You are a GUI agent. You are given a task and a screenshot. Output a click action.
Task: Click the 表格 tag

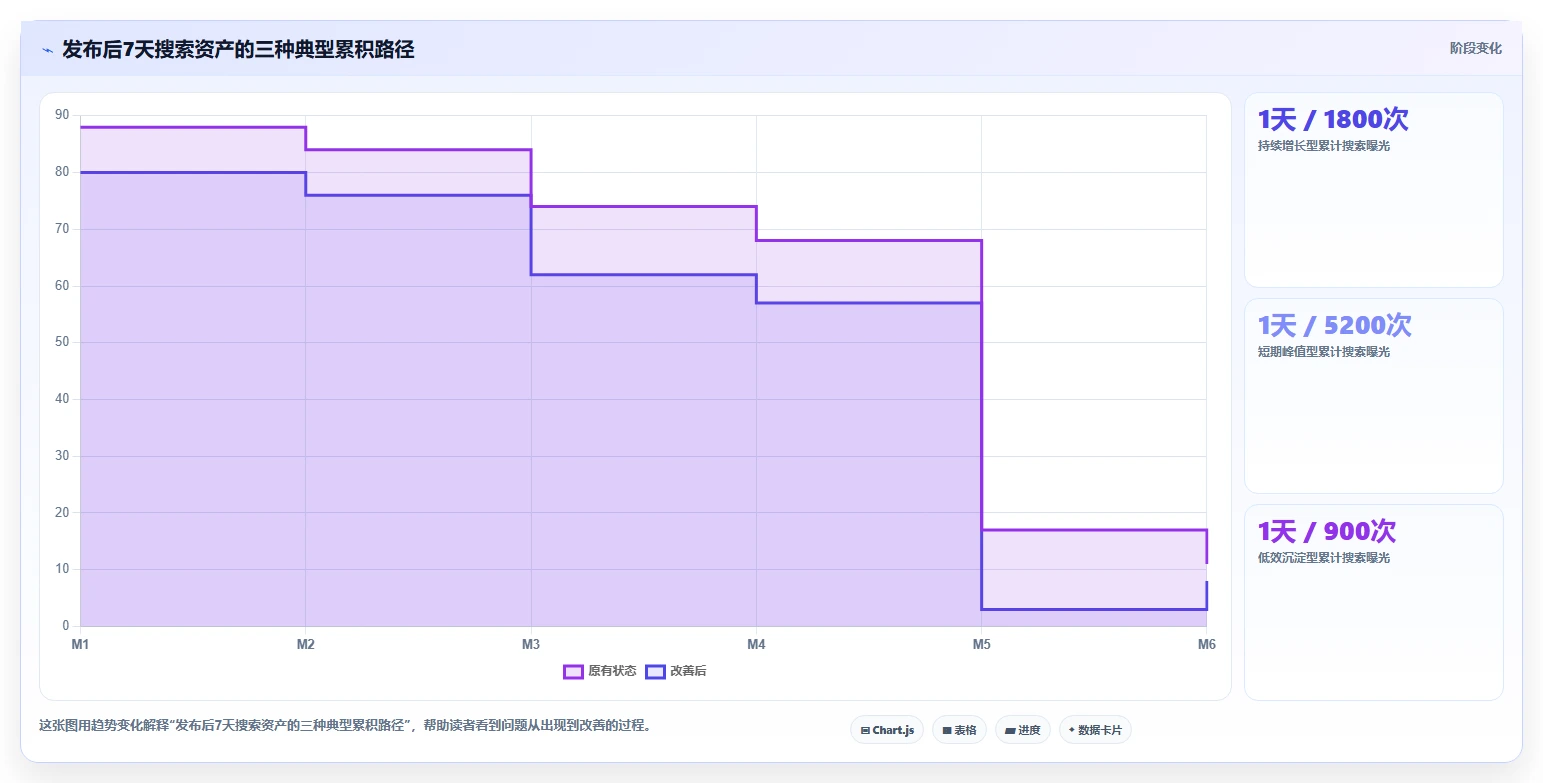[x=959, y=730]
